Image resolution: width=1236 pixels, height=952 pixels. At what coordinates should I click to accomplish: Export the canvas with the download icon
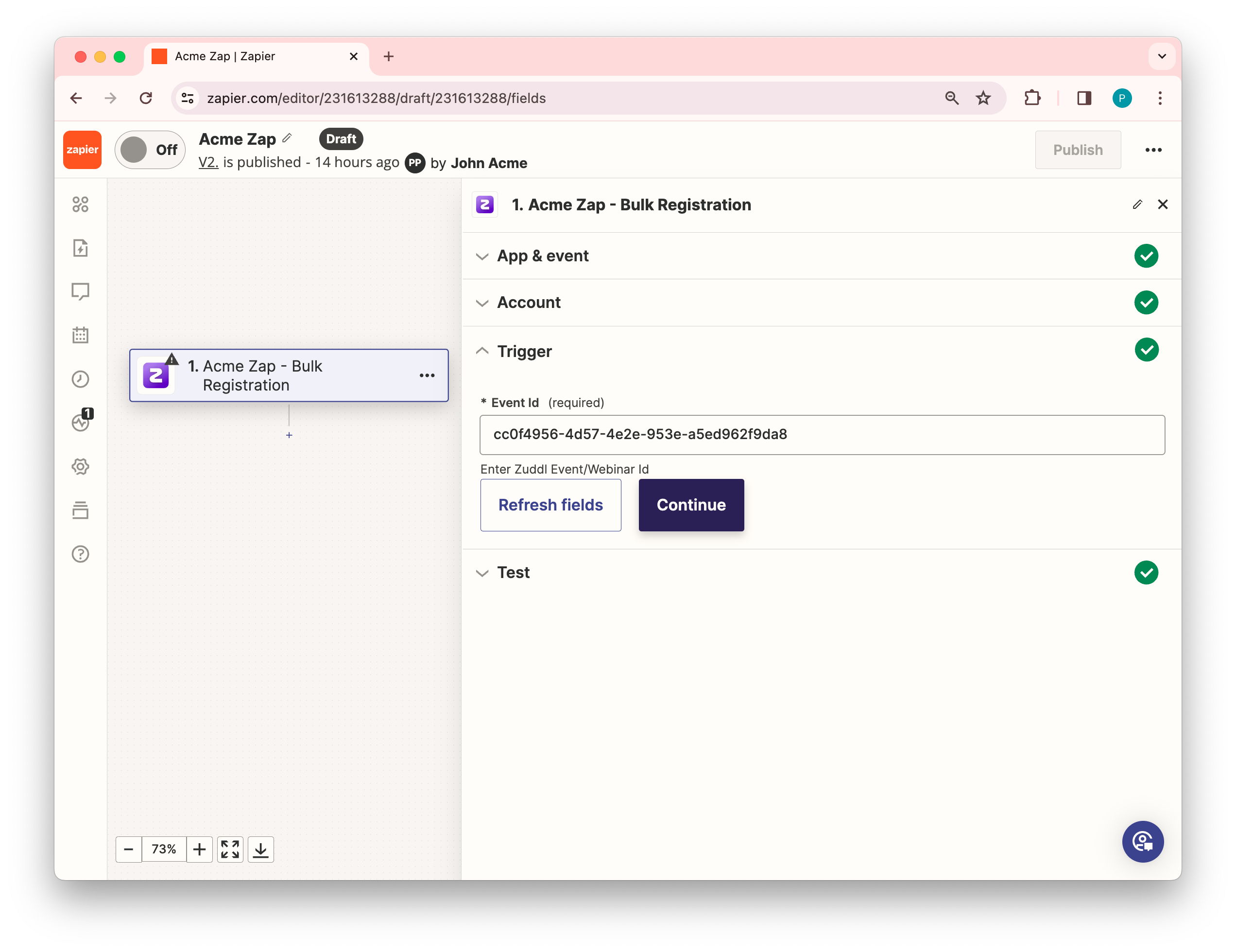tap(260, 849)
